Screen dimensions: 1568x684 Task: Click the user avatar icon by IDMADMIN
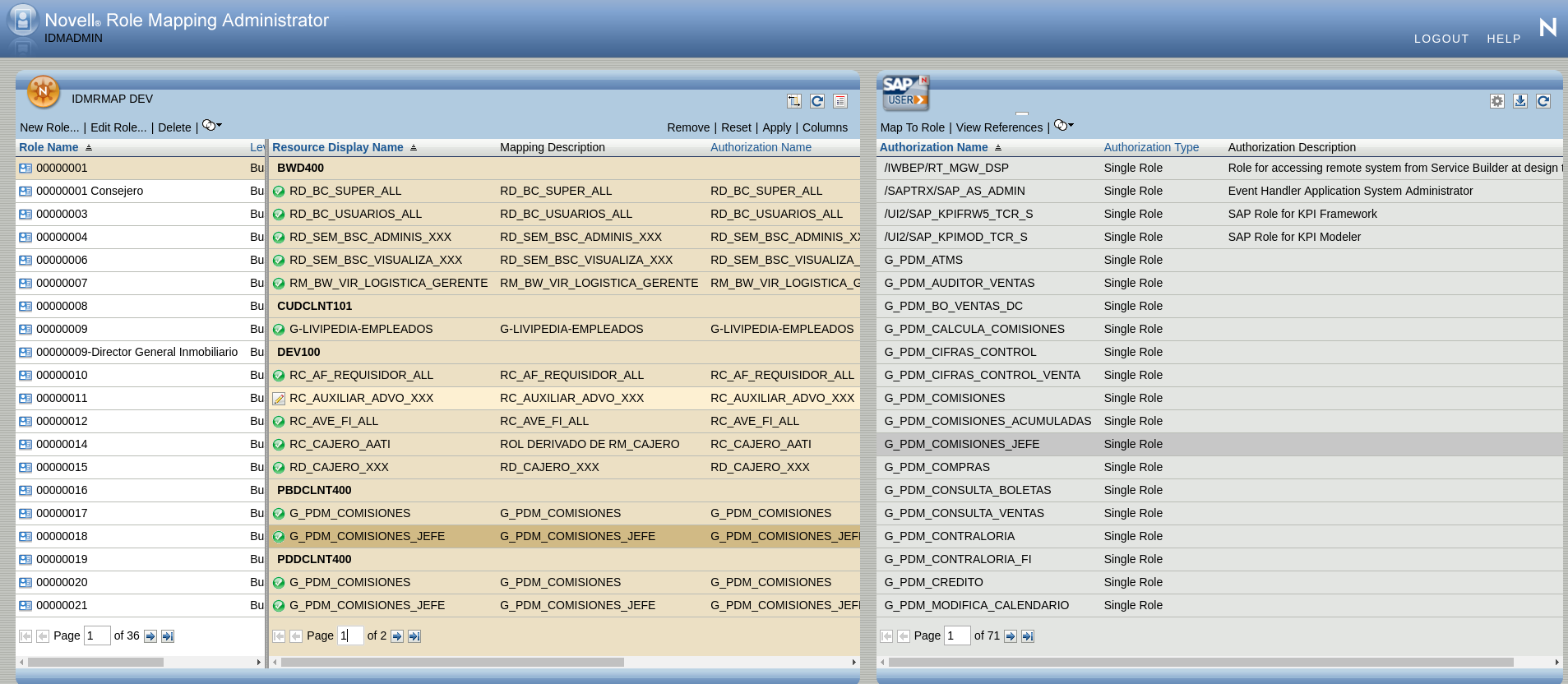click(22, 21)
